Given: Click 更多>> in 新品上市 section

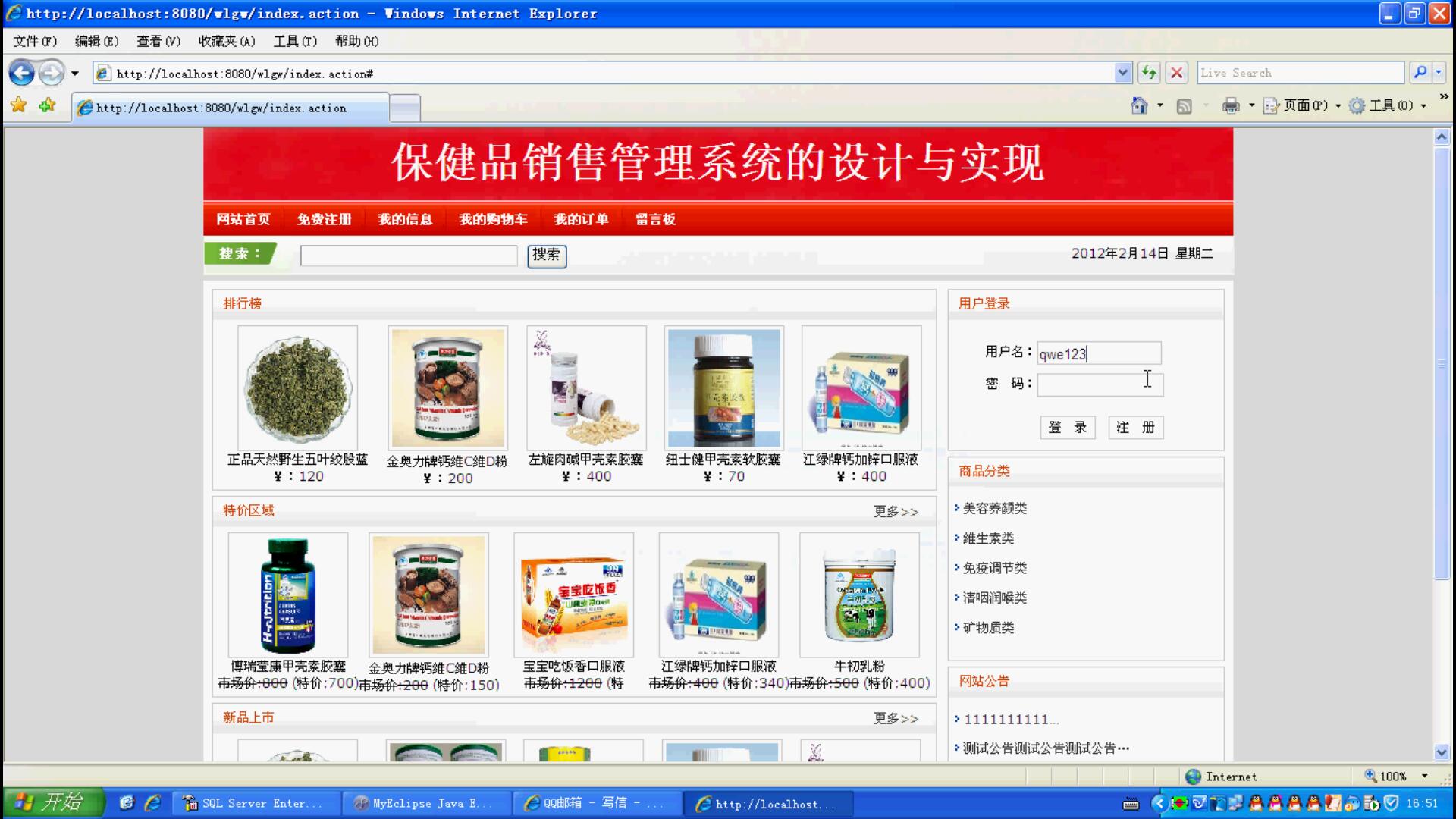Looking at the screenshot, I should [x=896, y=718].
